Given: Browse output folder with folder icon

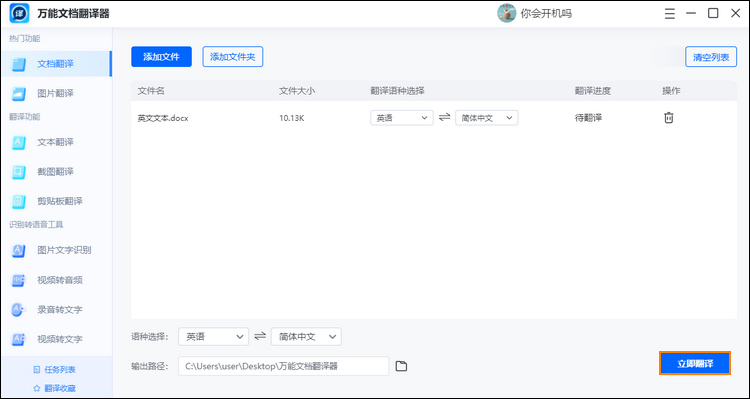Looking at the screenshot, I should click(401, 366).
